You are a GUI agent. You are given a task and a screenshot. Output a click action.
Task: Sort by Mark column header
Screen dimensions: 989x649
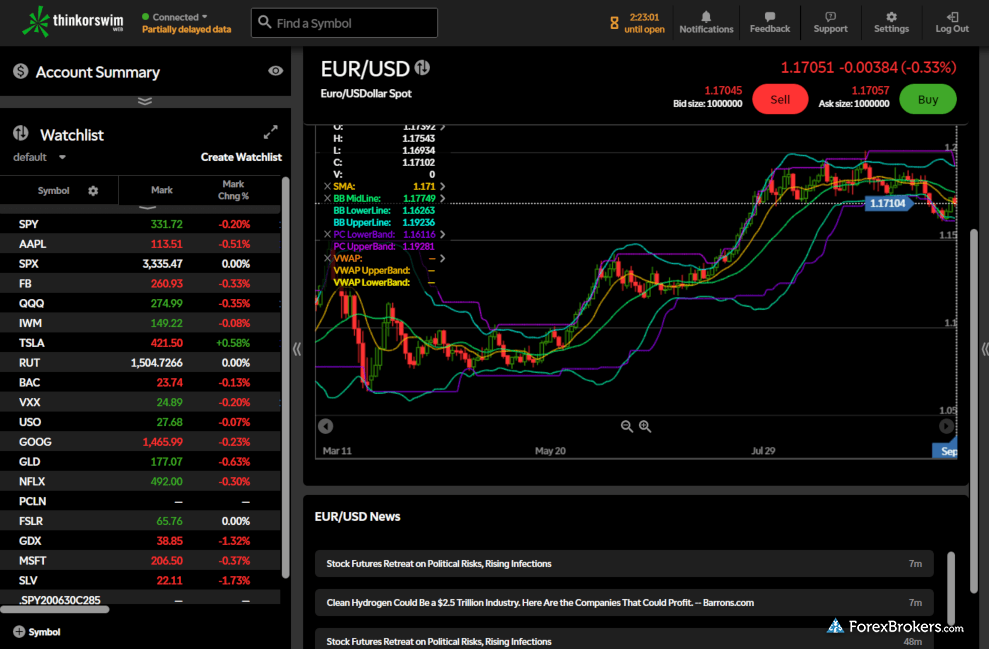click(161, 190)
